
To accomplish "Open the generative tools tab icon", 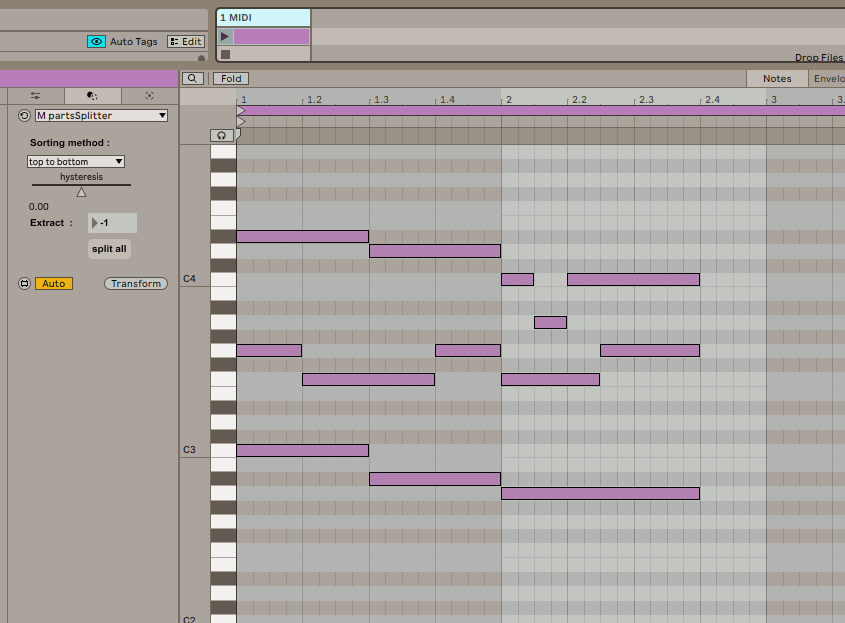I will point(149,96).
